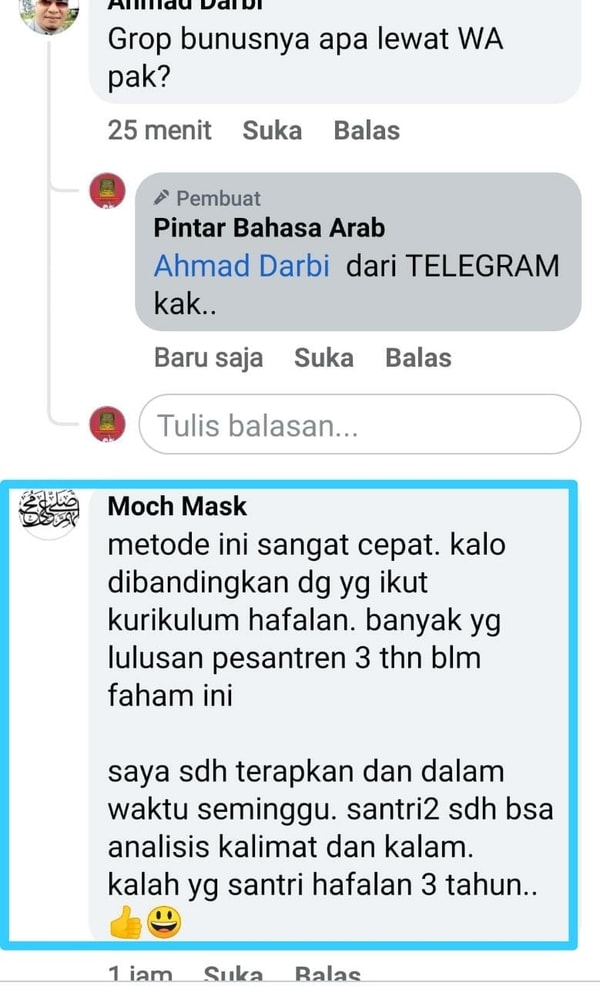
Task: Open the Moch Mask profile name
Action: coord(177,506)
